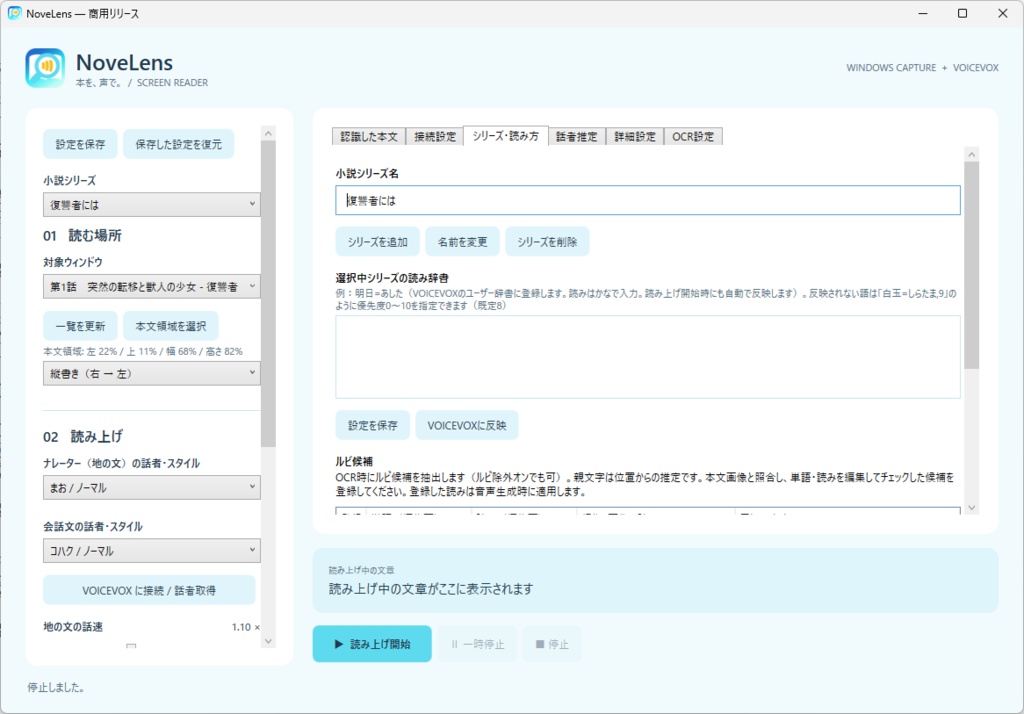Open the narrator speaker dropdown showing まお / ノーマル

point(152,488)
